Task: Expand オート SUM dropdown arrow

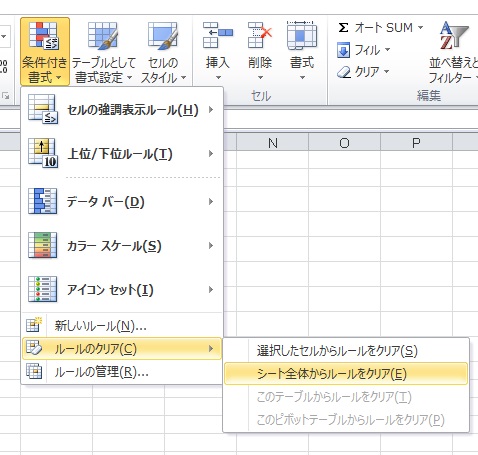Action: [420, 28]
